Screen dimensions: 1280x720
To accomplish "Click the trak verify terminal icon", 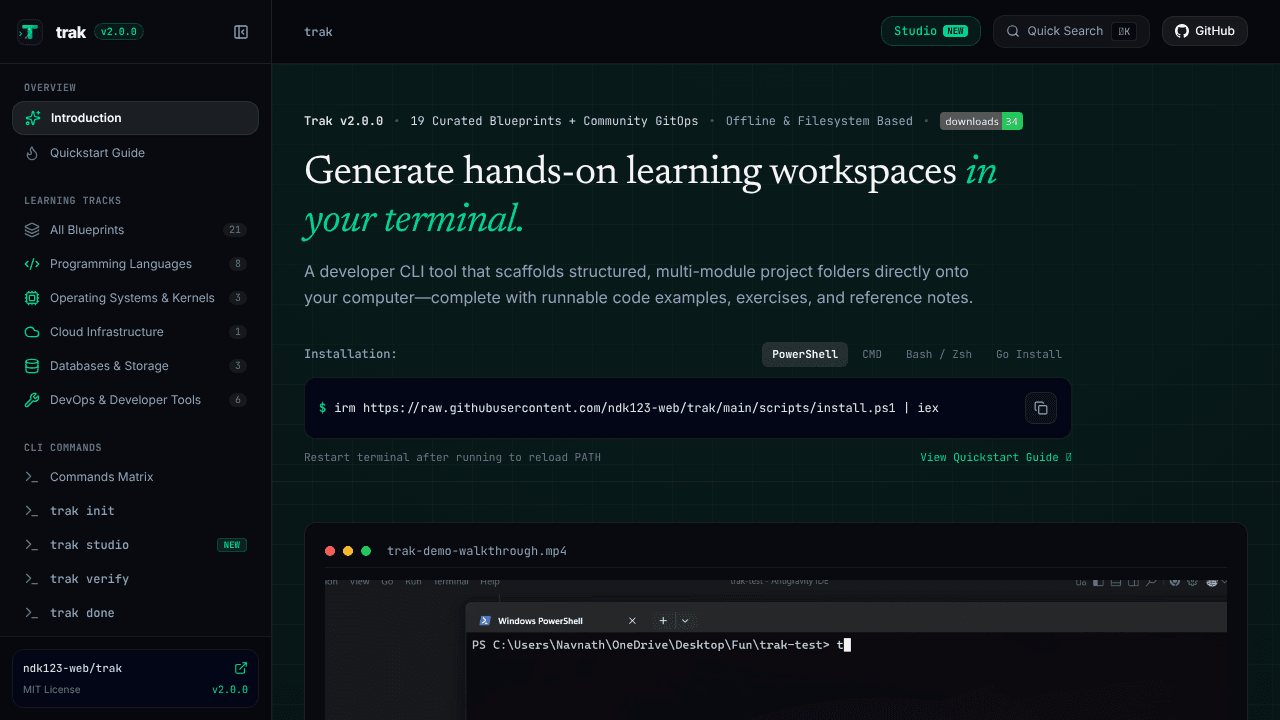I will (x=32, y=579).
